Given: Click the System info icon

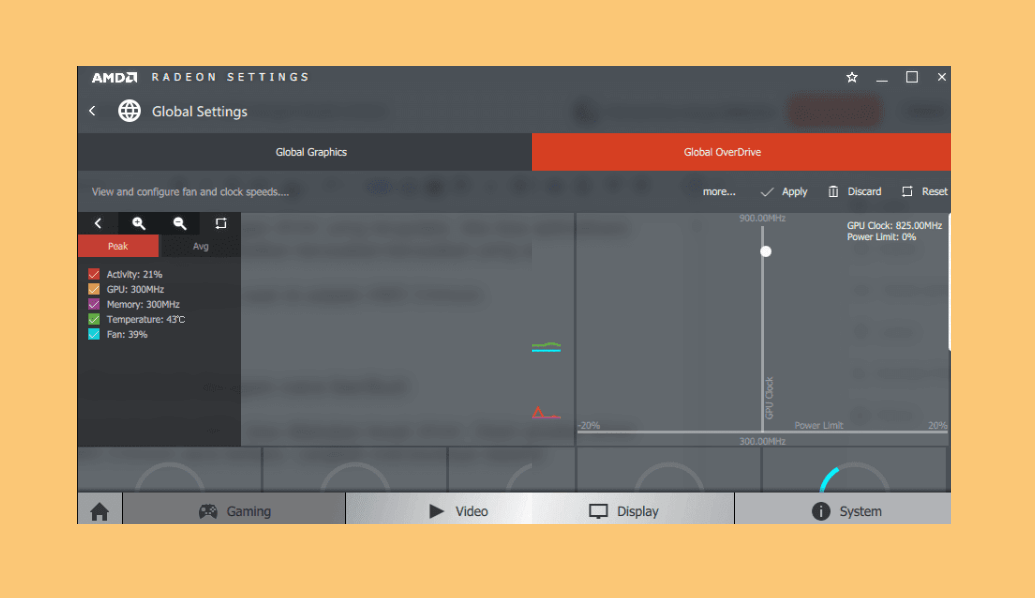Looking at the screenshot, I should [x=820, y=512].
